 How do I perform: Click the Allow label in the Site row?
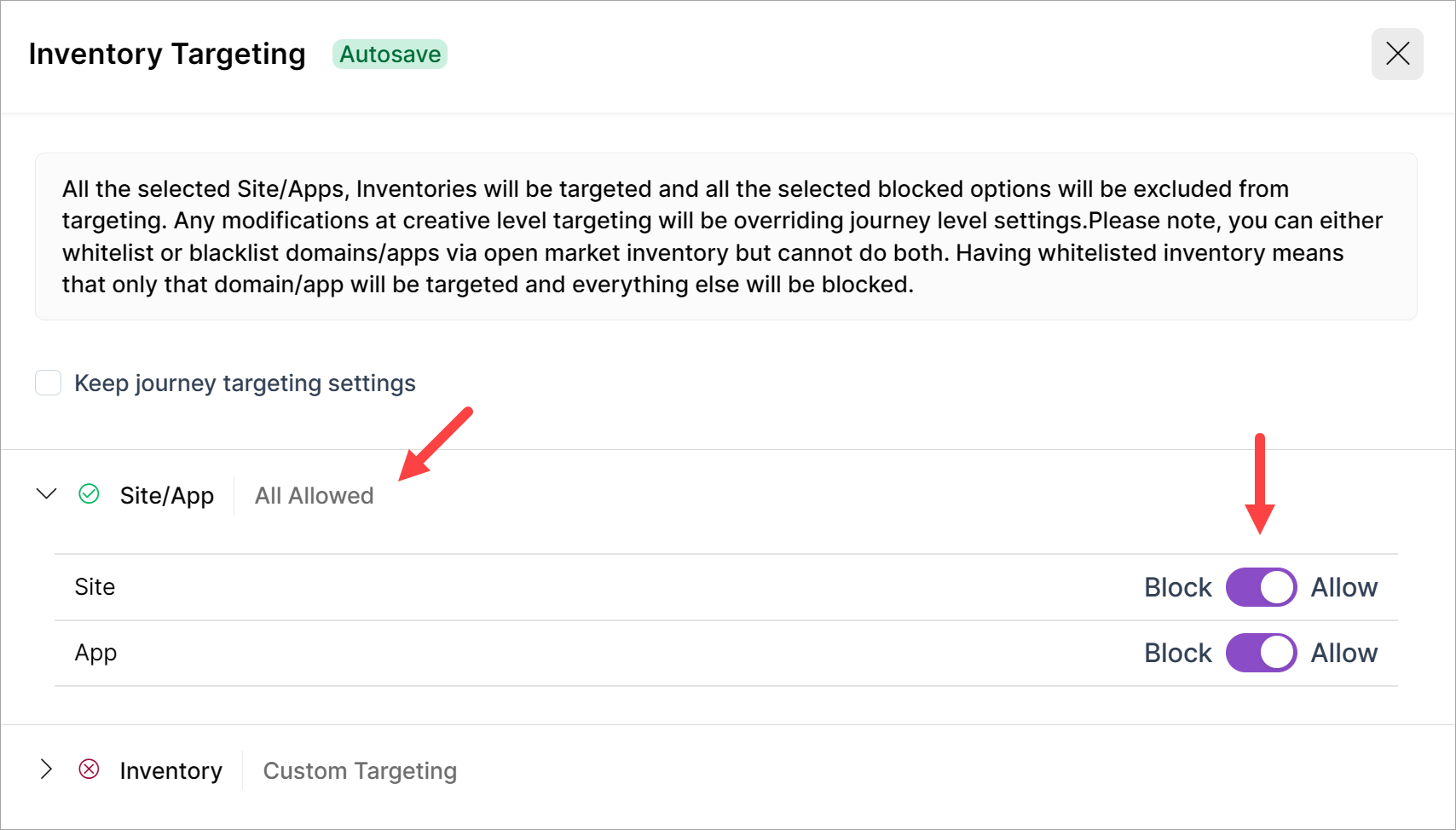[1343, 587]
